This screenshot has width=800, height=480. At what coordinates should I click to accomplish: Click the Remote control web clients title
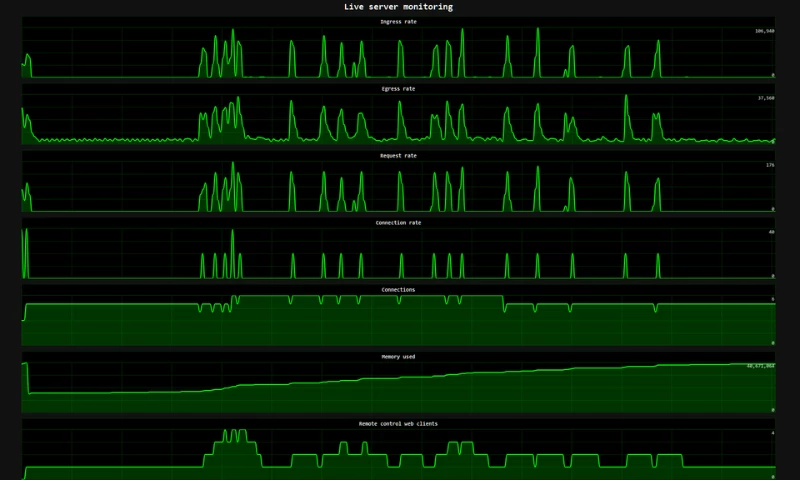coord(398,424)
